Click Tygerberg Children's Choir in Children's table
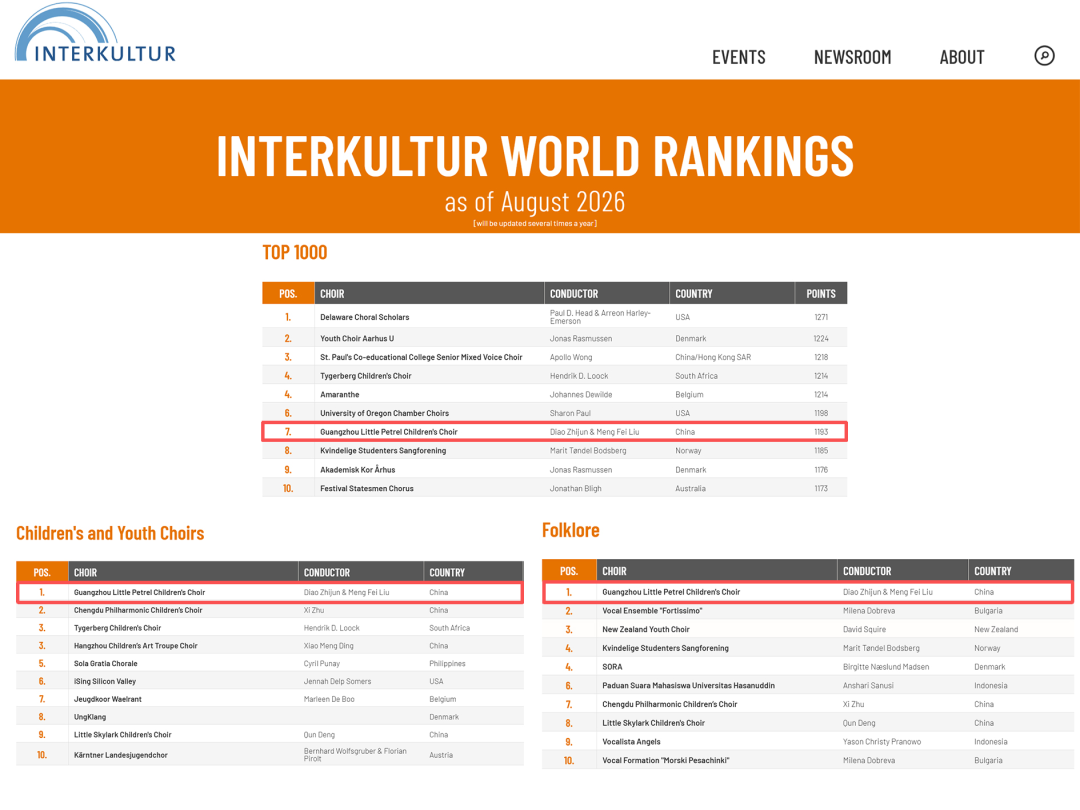The image size is (1080, 810). (117, 628)
